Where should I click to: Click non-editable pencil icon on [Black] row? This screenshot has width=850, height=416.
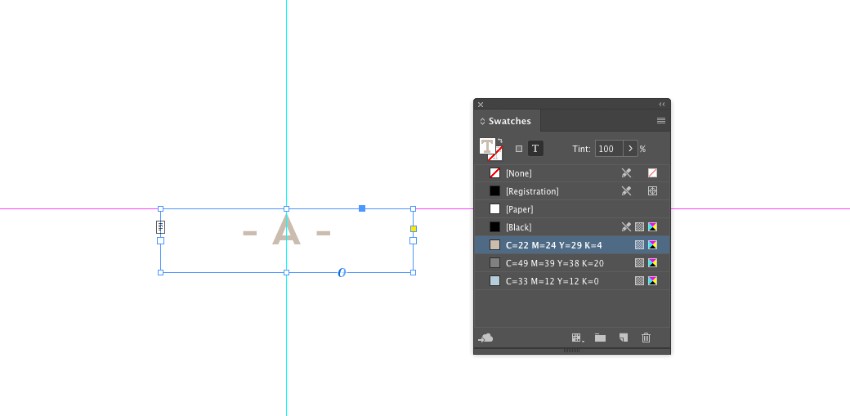626,227
